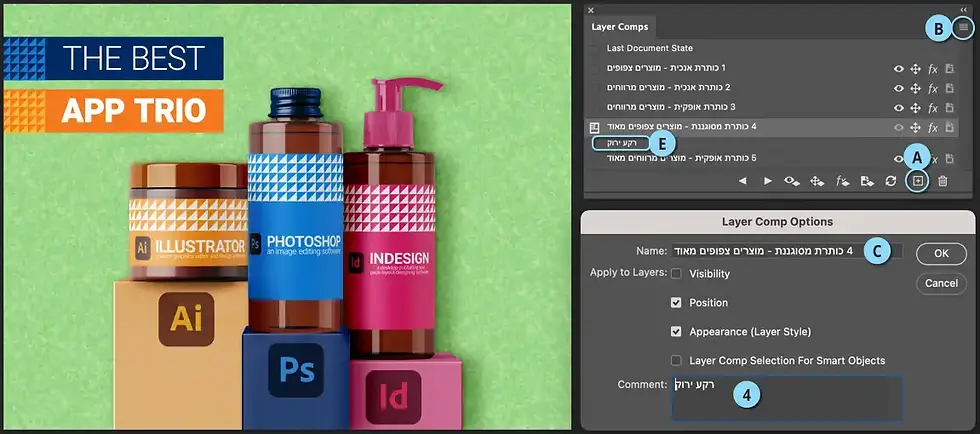Create a new layer comp
The width and height of the screenshot is (980, 434).
pos(917,181)
